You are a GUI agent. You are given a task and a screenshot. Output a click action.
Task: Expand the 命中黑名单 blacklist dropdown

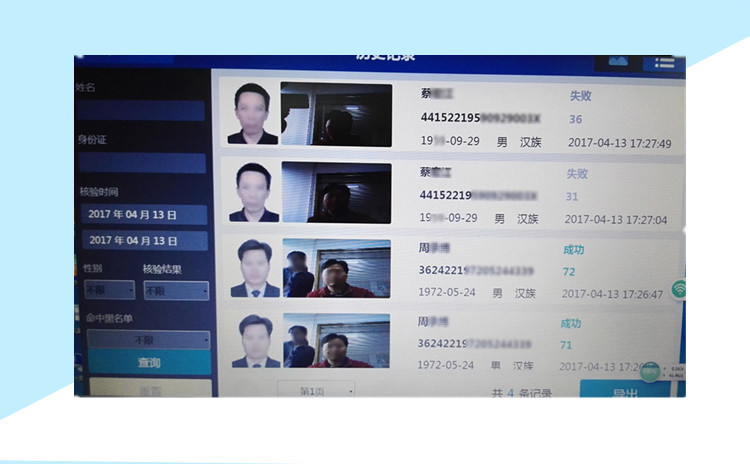pos(149,340)
